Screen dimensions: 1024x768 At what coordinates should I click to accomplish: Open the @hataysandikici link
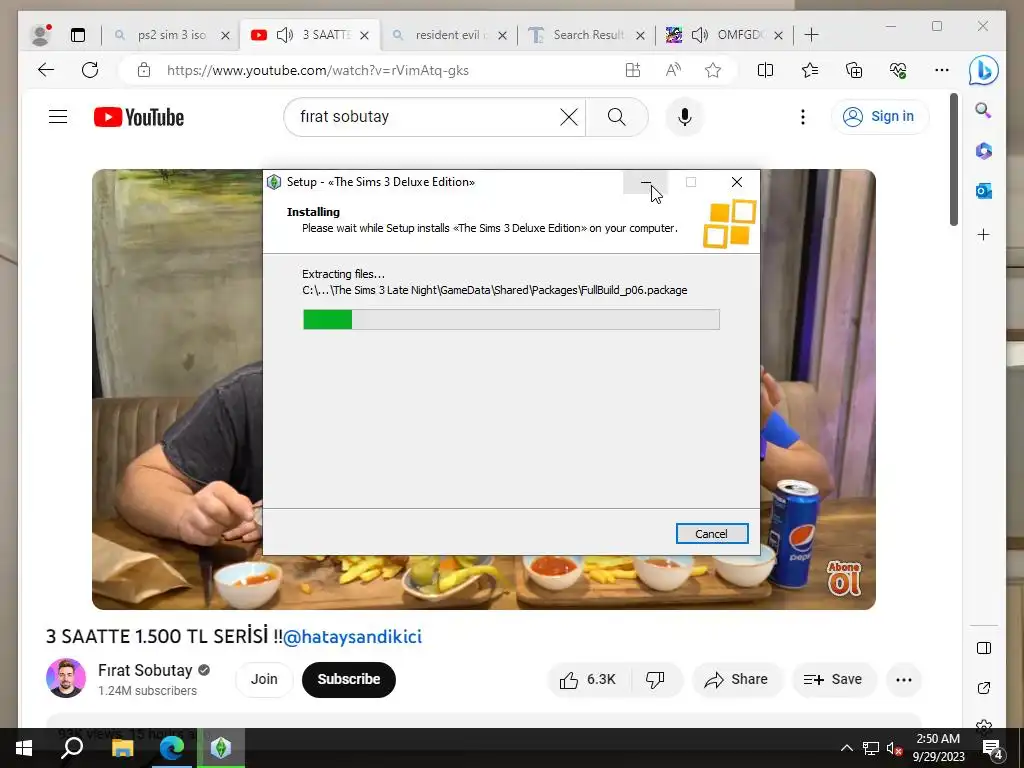353,637
